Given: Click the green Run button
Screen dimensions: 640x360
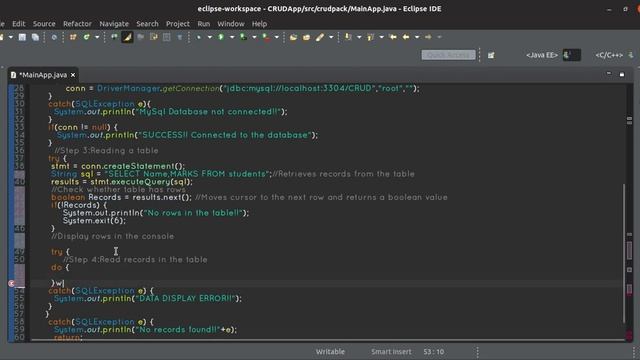Looking at the screenshot, I should 221,37.
